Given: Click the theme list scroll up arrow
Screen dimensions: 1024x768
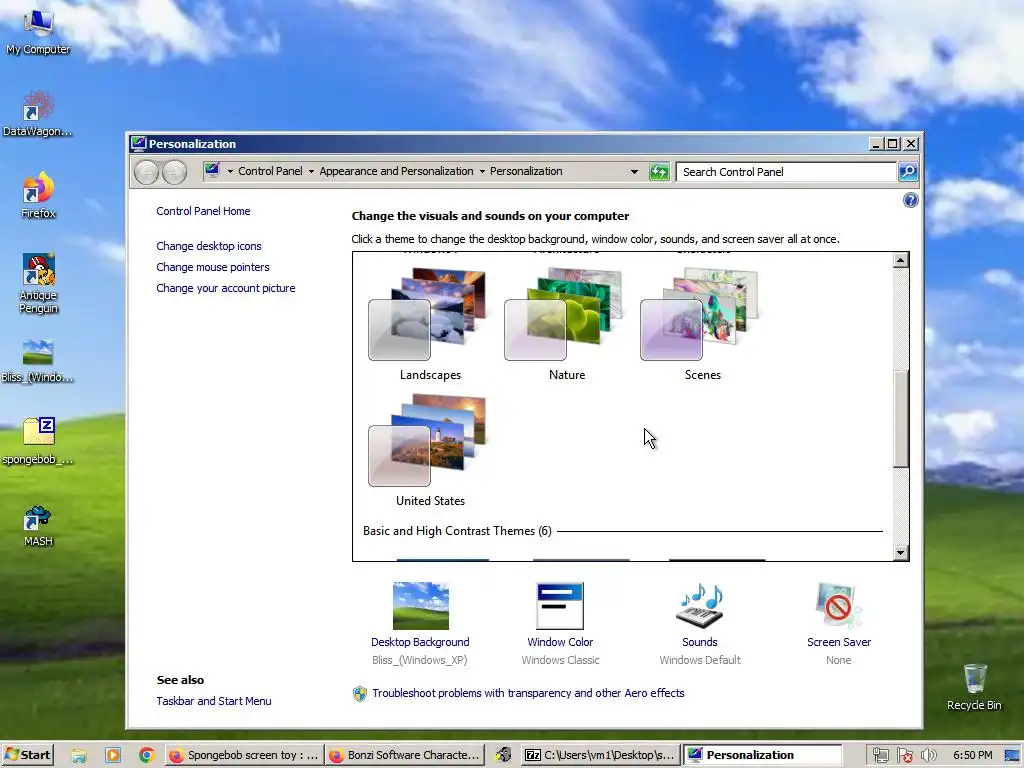Looking at the screenshot, I should (901, 260).
